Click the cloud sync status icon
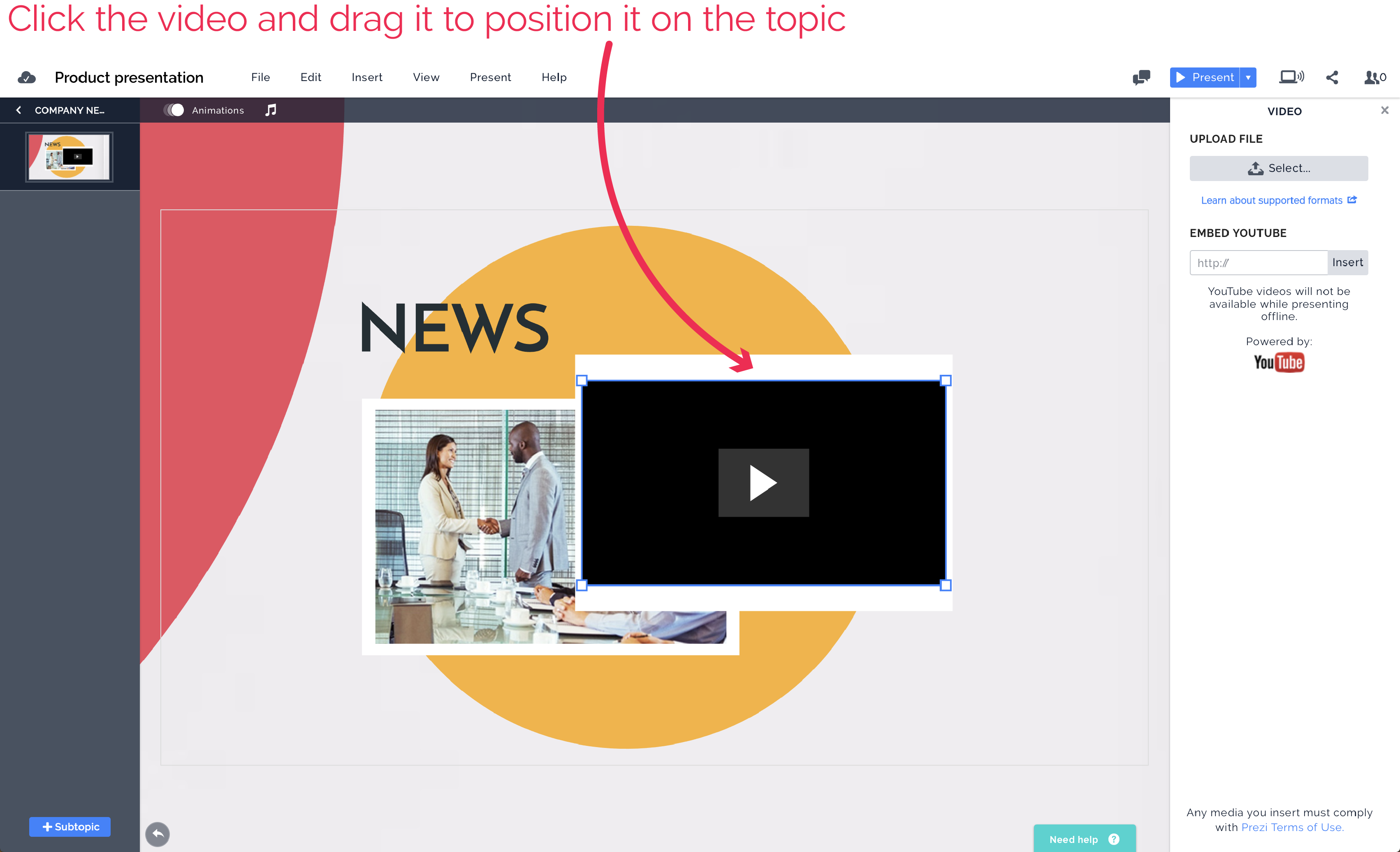1400x852 pixels. [26, 77]
